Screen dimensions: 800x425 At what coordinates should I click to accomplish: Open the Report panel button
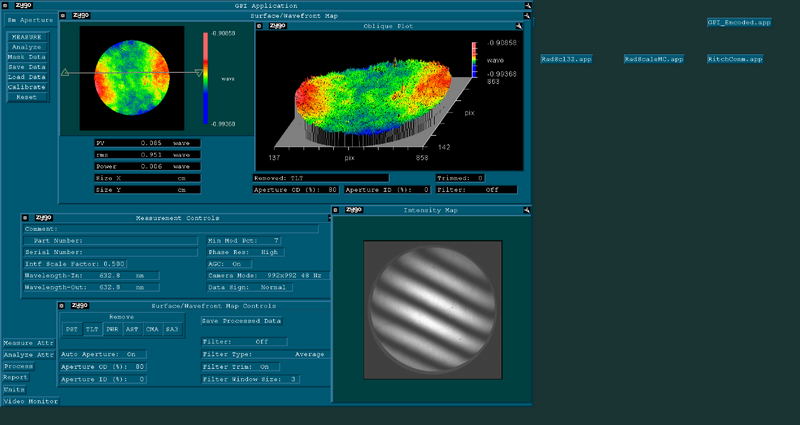16,378
